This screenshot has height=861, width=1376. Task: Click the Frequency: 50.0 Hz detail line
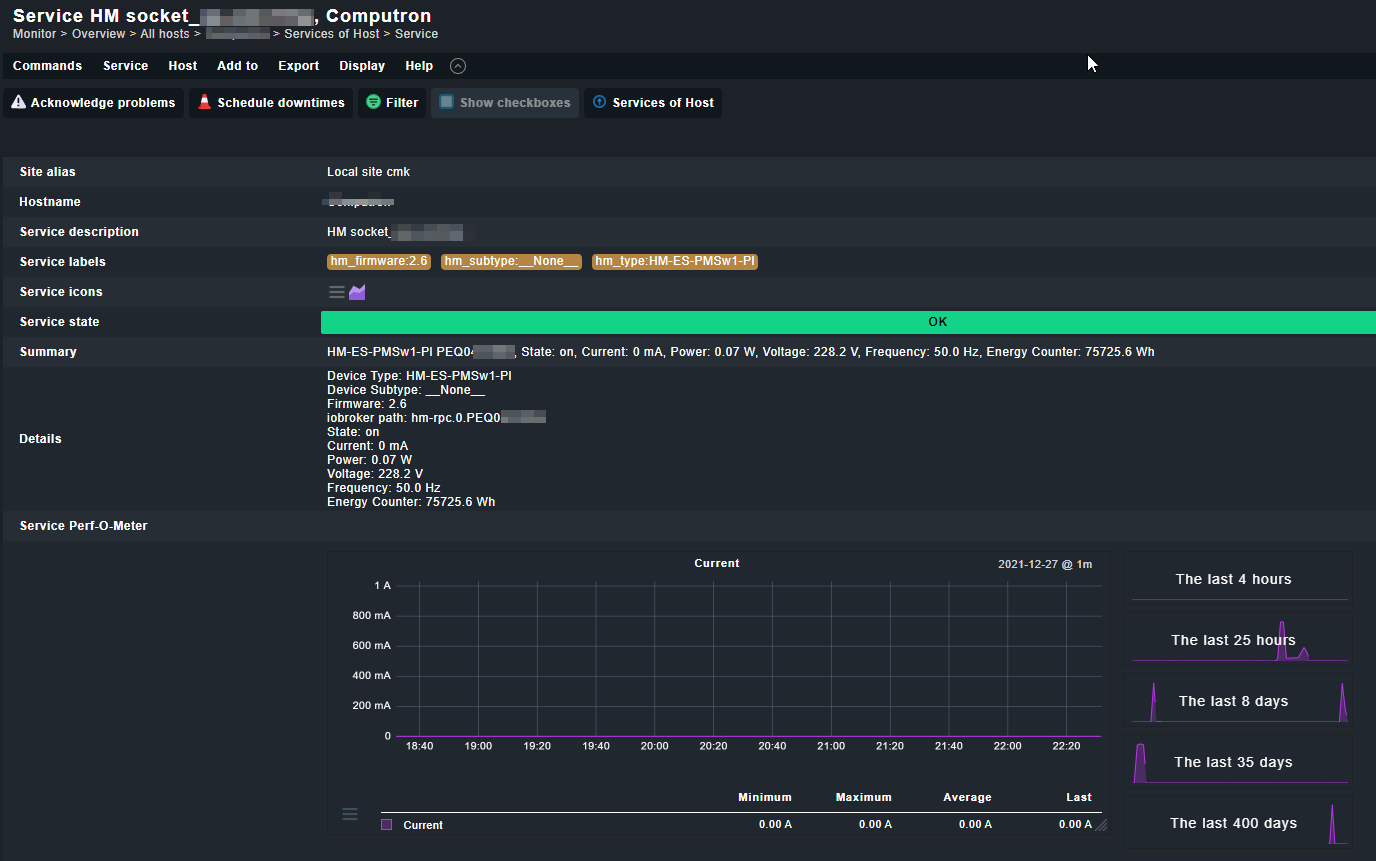point(384,488)
